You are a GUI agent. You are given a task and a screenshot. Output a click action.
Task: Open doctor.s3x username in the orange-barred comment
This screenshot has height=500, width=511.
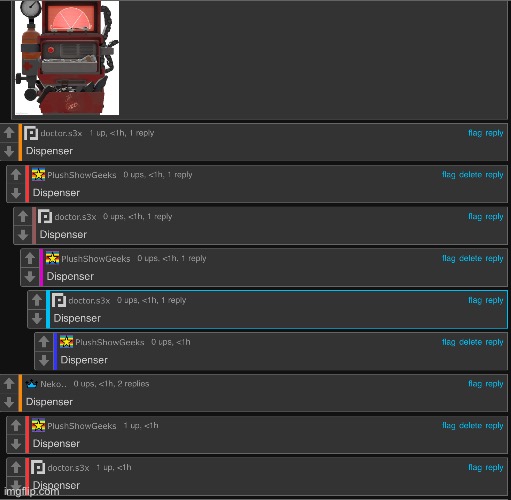pos(61,133)
